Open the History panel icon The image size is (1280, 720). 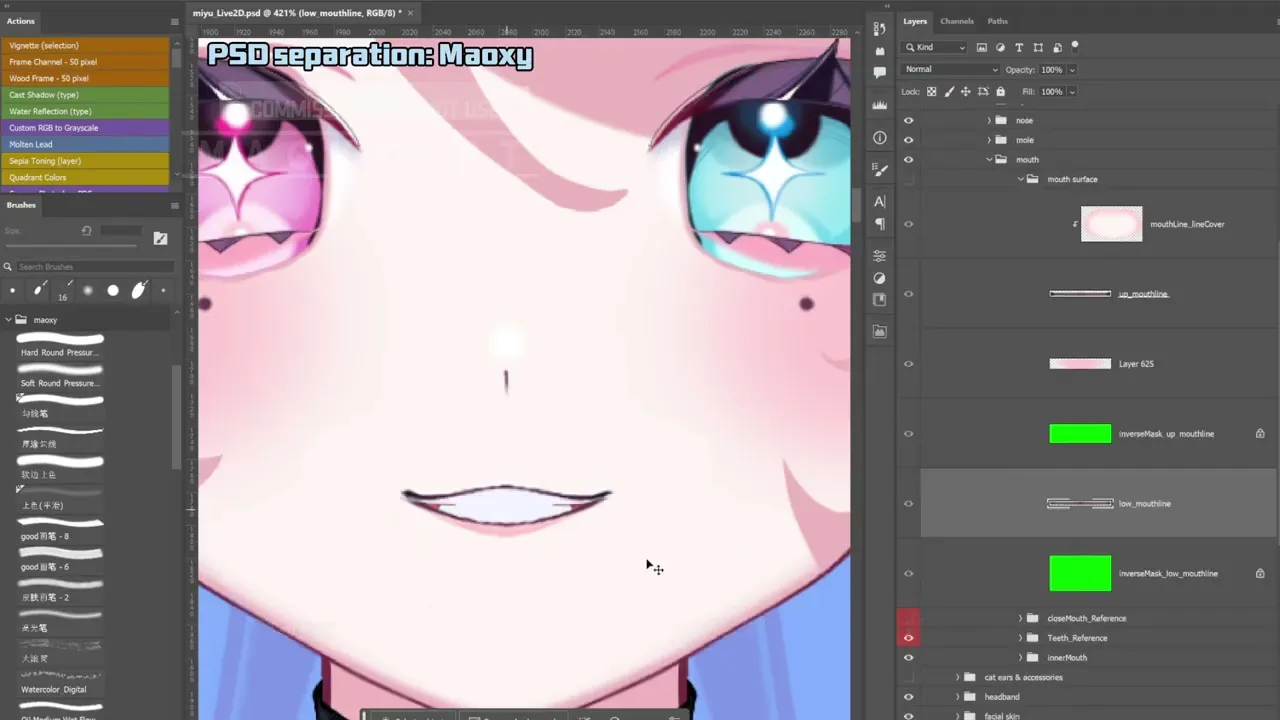coord(880,29)
